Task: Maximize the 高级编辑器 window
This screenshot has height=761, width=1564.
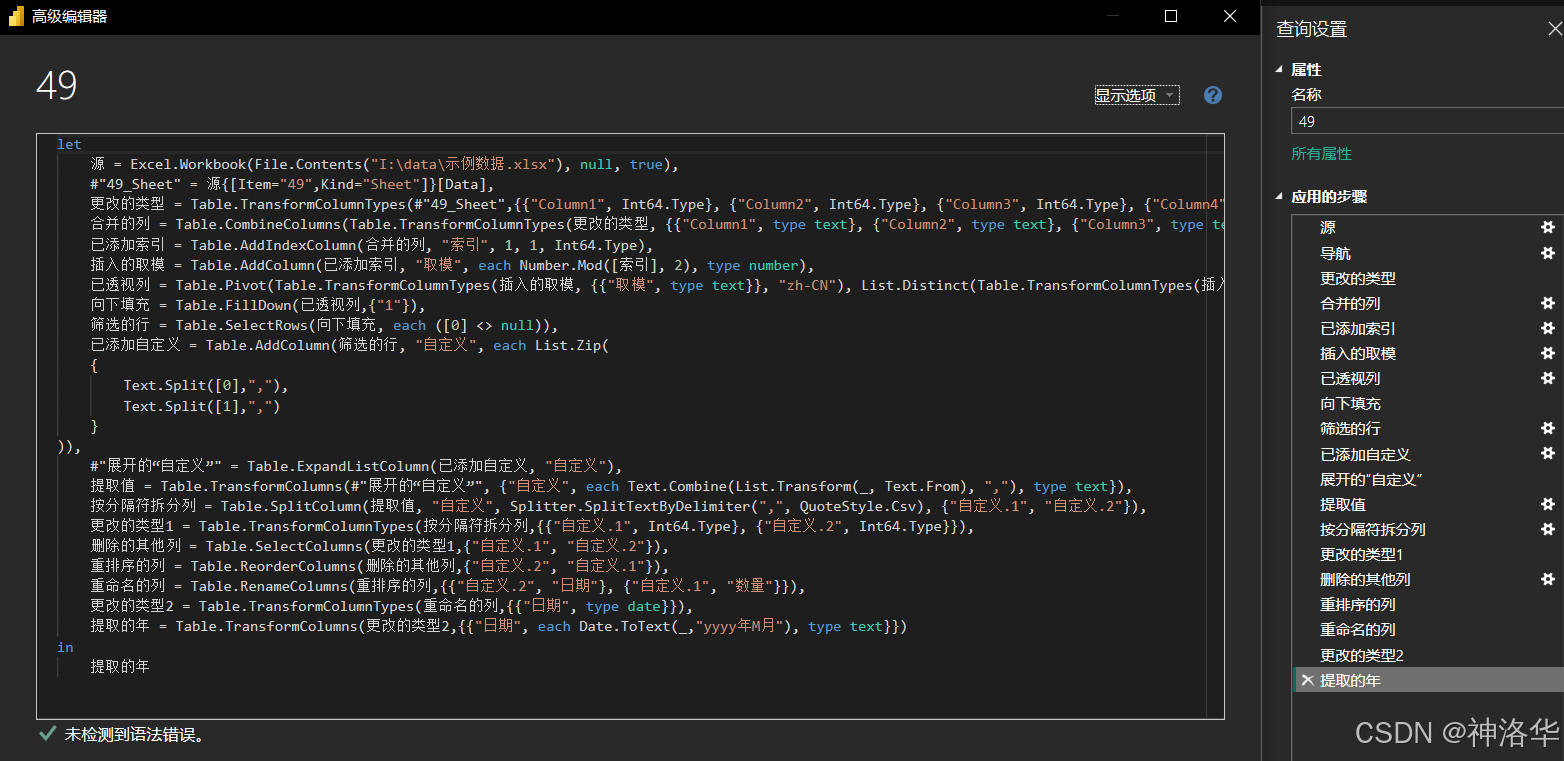Action: [x=1171, y=16]
